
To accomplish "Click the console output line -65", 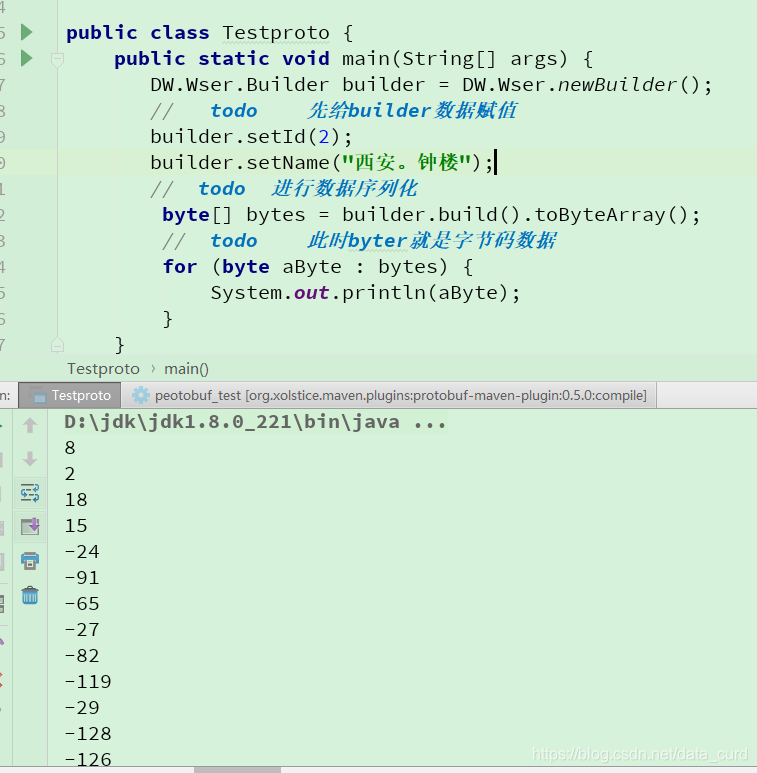I will pyautogui.click(x=82, y=604).
